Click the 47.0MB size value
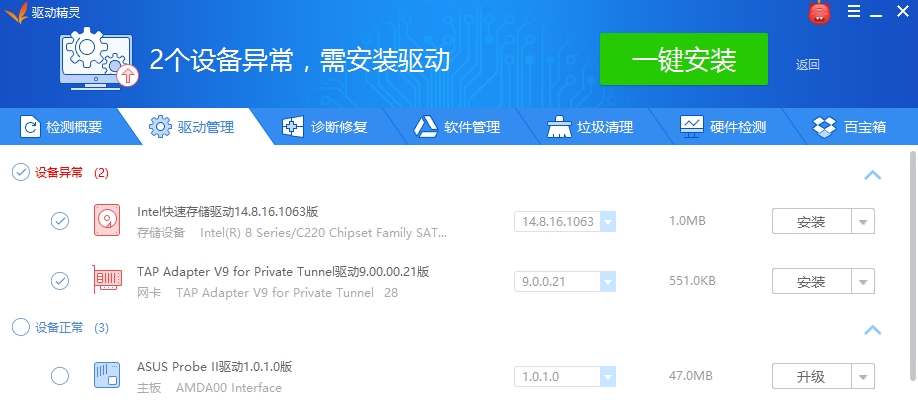 point(691,375)
